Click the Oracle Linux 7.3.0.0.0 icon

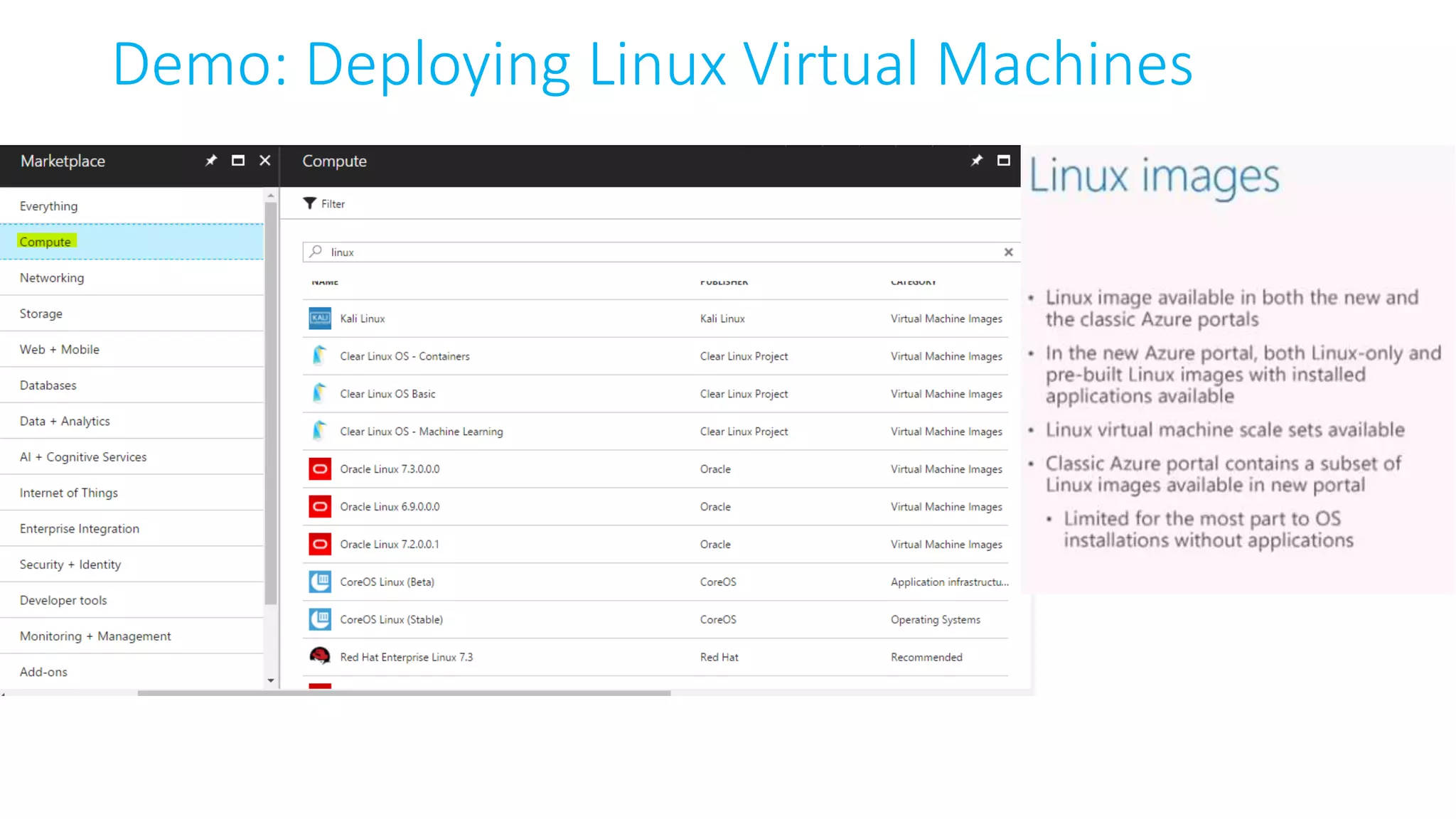(x=320, y=469)
